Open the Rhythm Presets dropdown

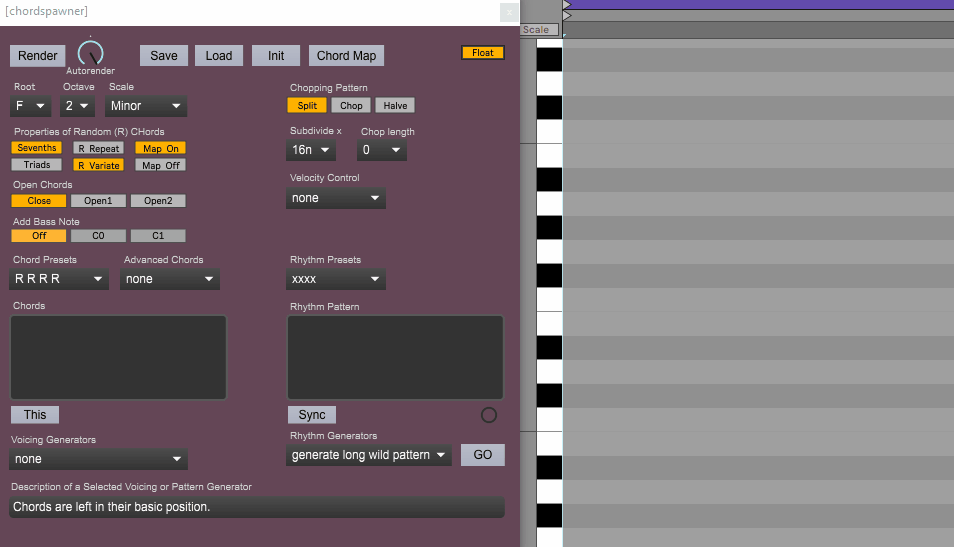click(x=336, y=279)
